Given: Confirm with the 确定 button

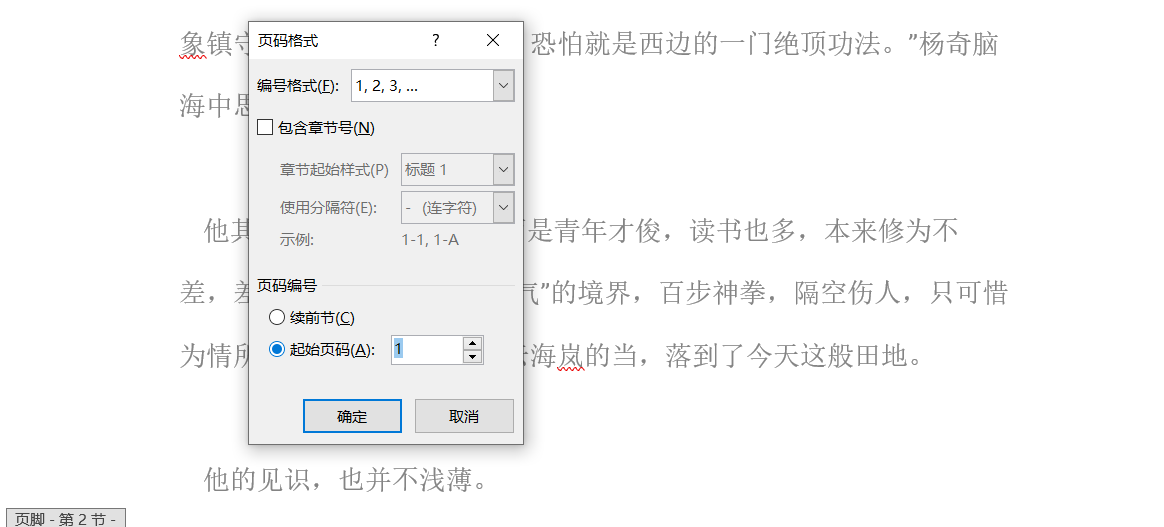Looking at the screenshot, I should click(352, 416).
